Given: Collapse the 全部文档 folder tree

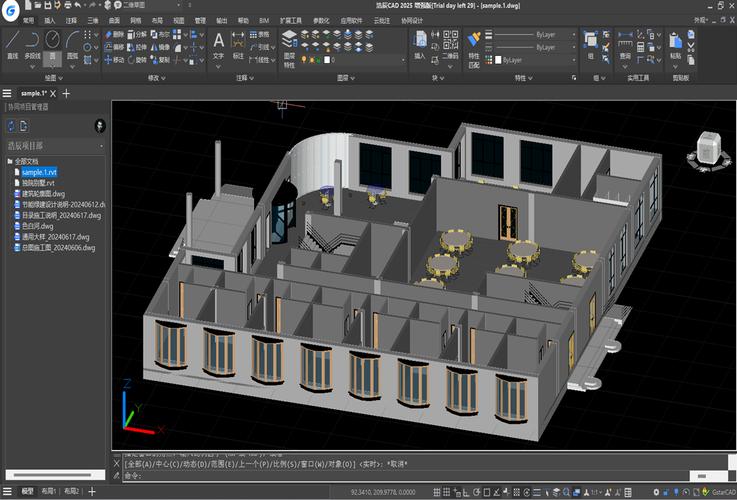Looking at the screenshot, I should (x=8, y=161).
